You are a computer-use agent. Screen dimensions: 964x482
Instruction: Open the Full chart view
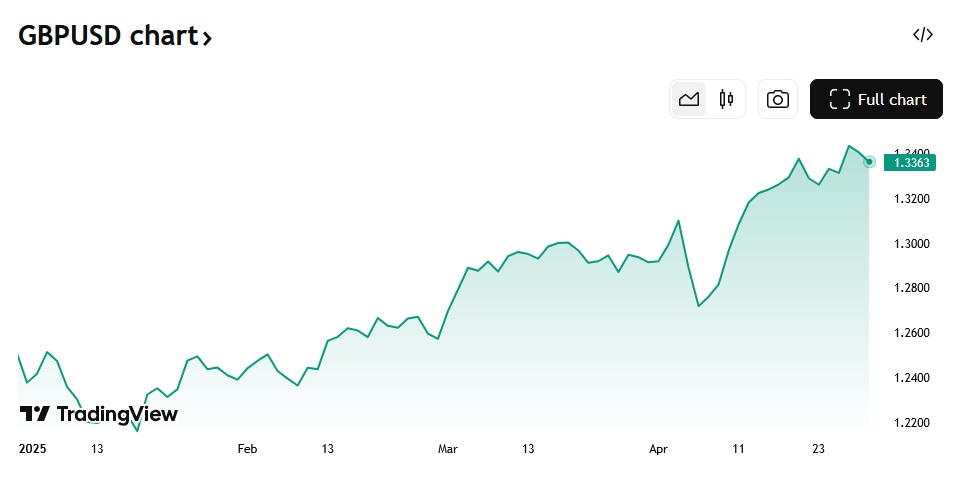coord(876,99)
